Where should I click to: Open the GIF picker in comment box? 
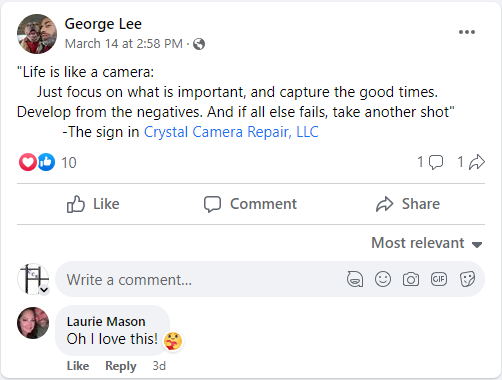[439, 279]
